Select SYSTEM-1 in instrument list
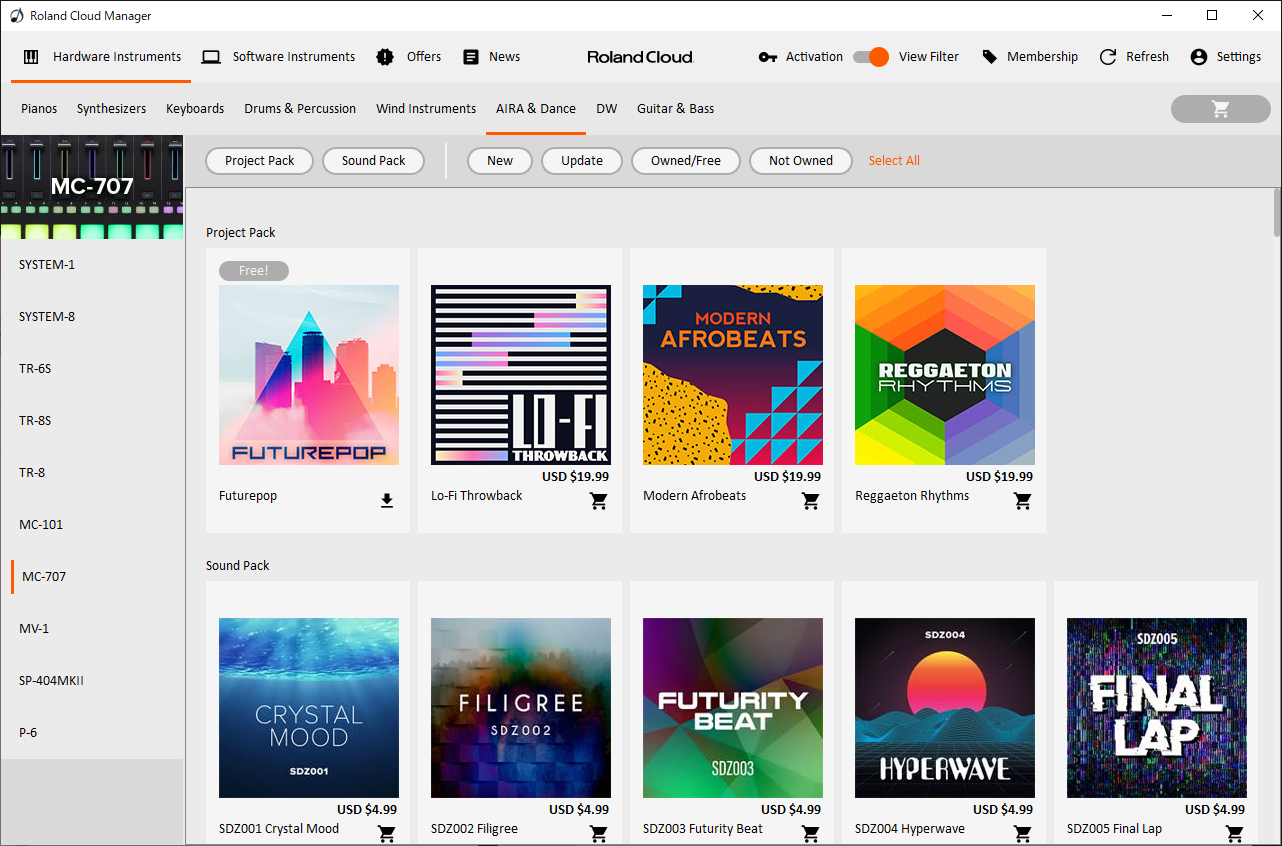 pos(92,265)
